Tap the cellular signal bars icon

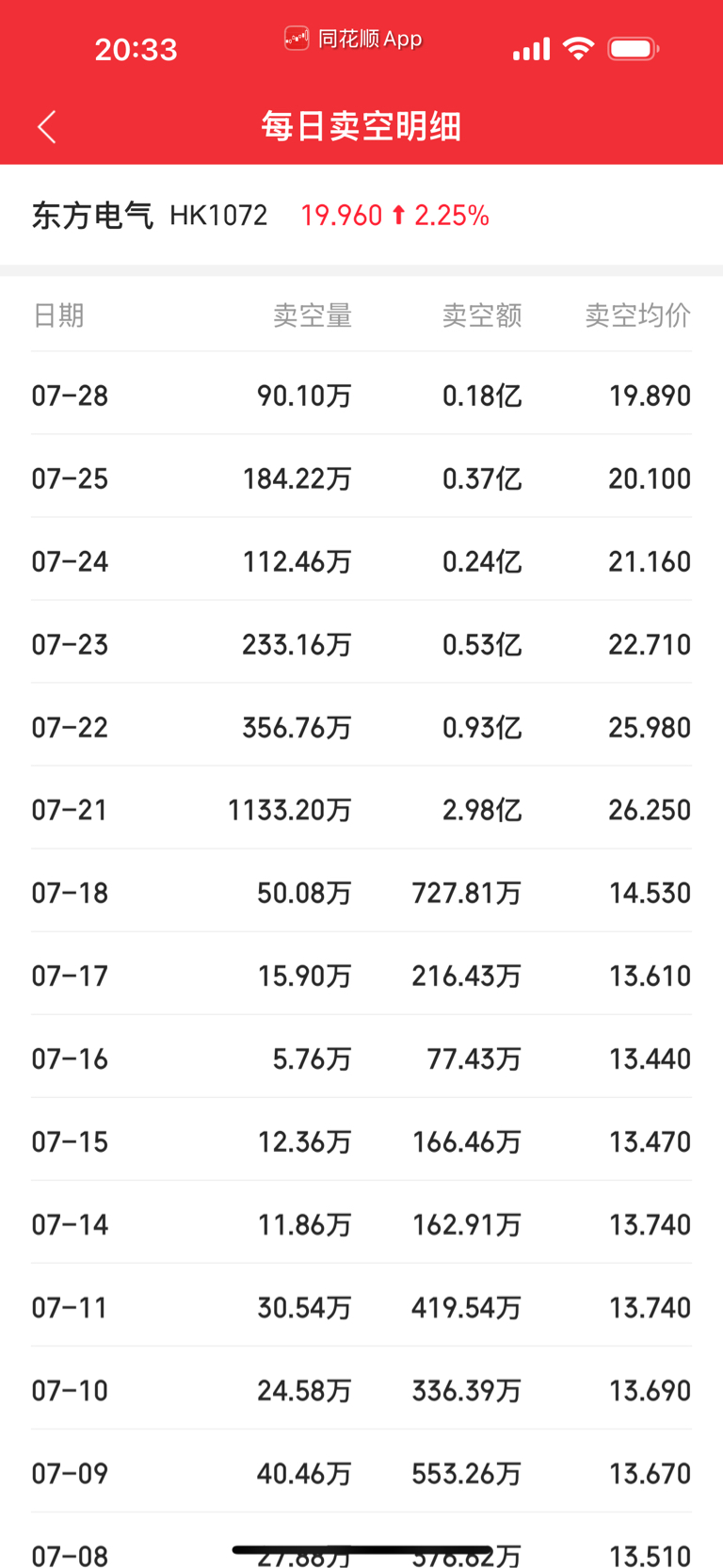(531, 49)
